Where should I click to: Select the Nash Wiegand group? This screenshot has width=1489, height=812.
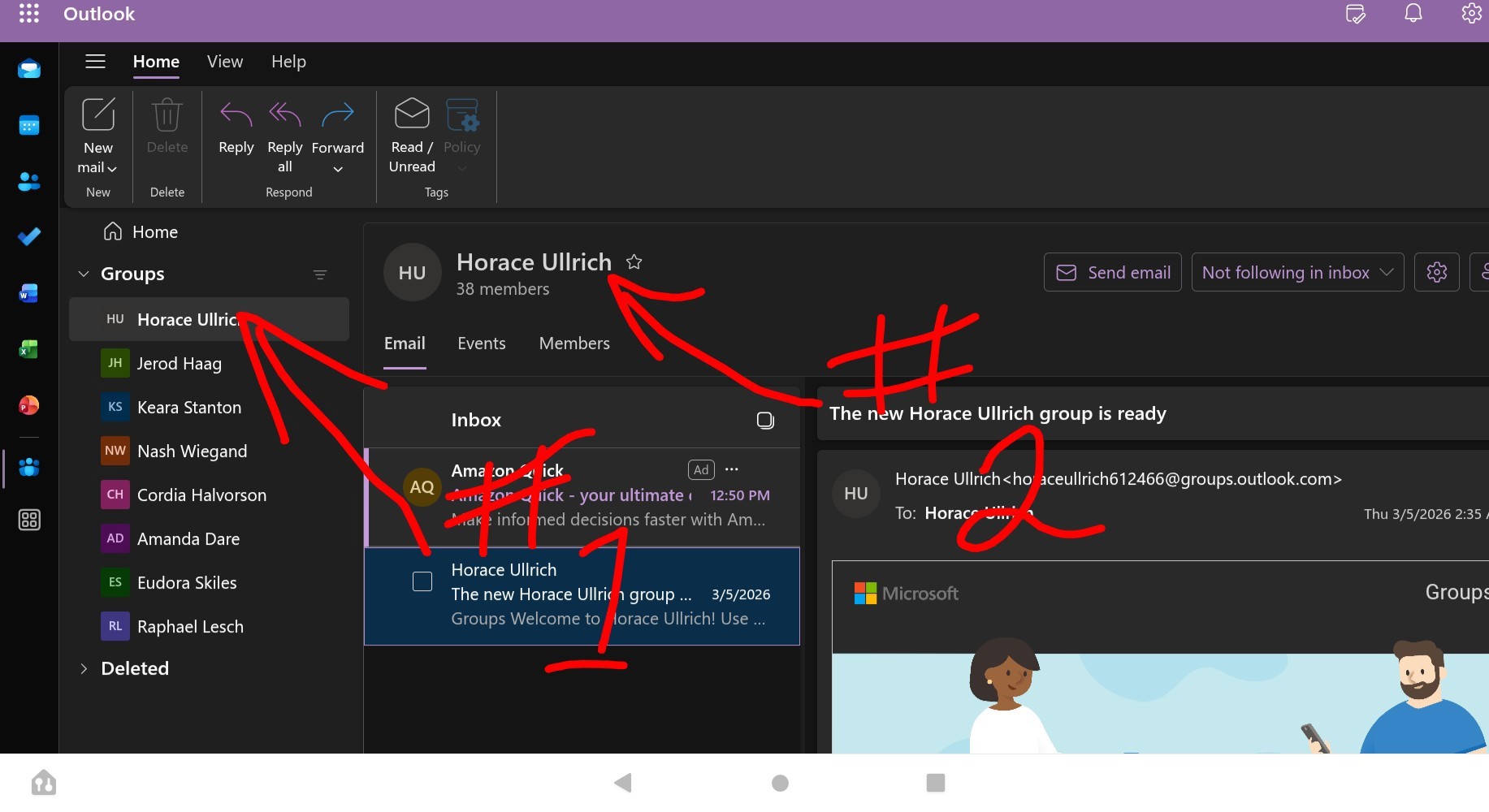pos(209,451)
